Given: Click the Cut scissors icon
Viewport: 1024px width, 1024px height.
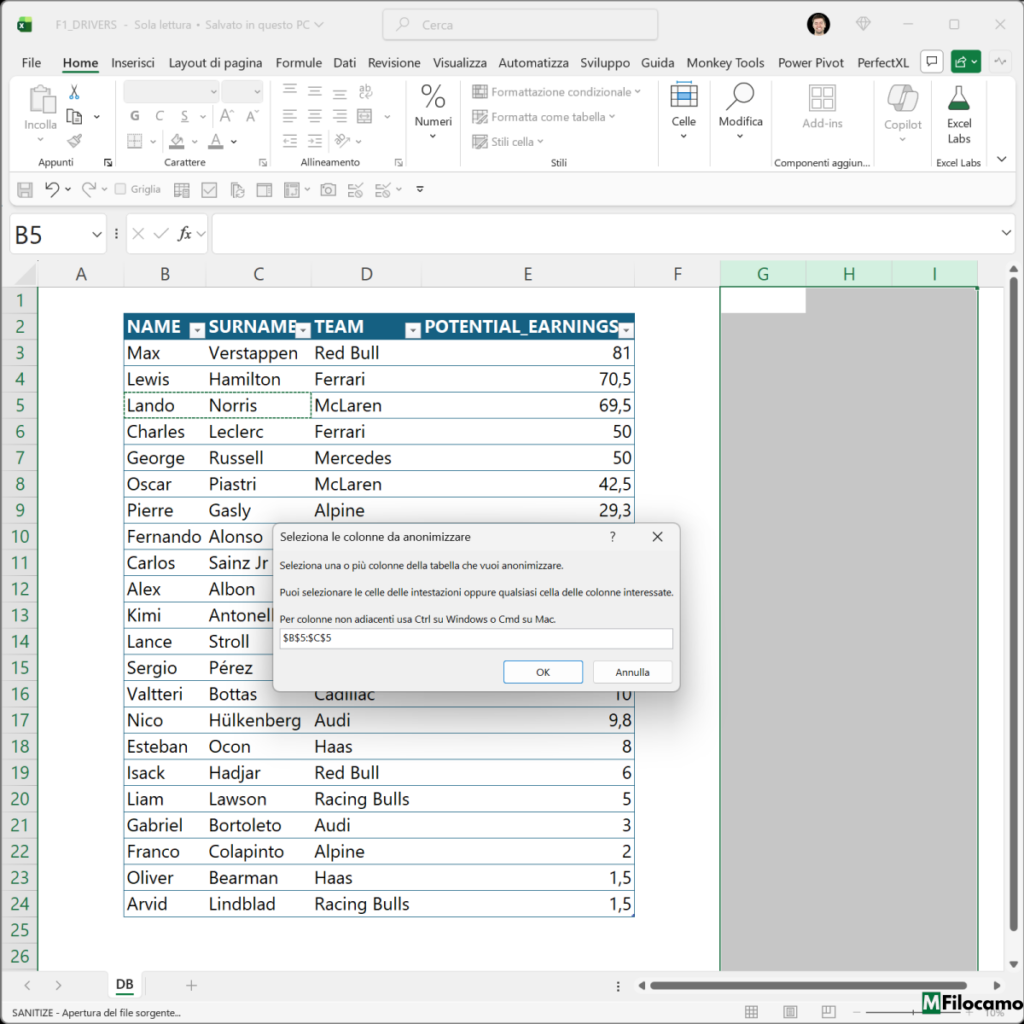Looking at the screenshot, I should click(x=74, y=92).
